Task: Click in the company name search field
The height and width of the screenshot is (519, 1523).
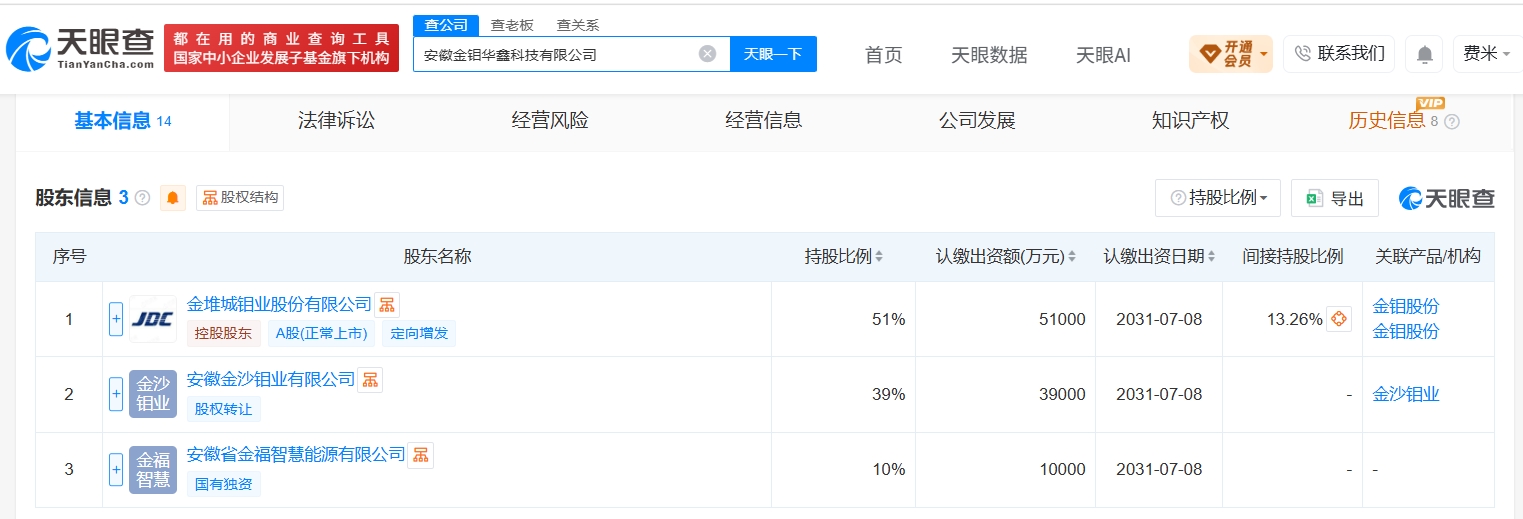Action: 555,54
